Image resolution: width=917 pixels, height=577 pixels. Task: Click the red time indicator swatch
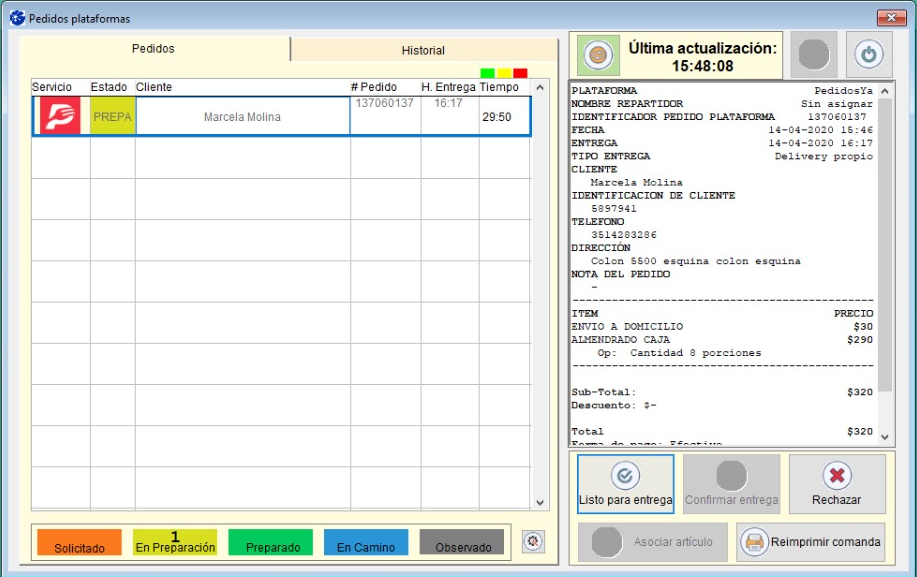[x=520, y=73]
